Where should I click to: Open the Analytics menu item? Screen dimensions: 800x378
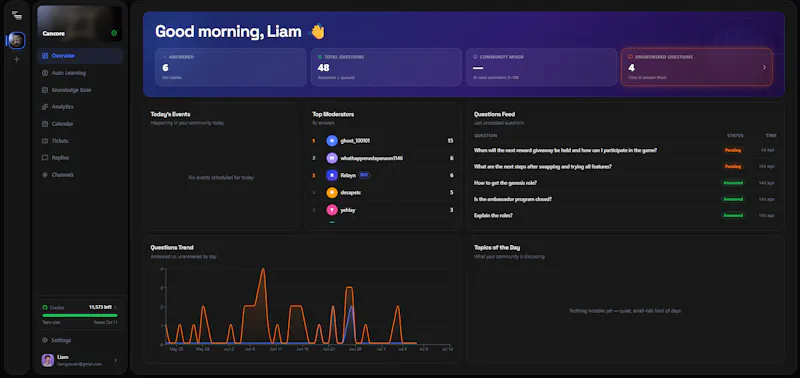click(63, 107)
